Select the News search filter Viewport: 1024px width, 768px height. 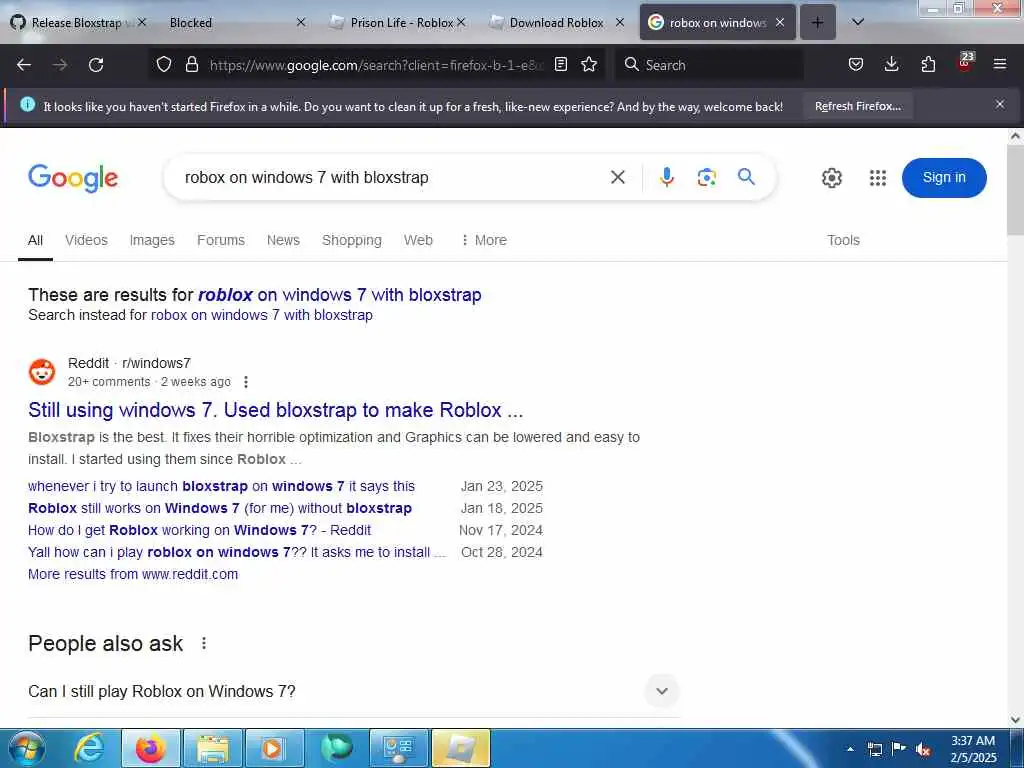click(x=283, y=240)
